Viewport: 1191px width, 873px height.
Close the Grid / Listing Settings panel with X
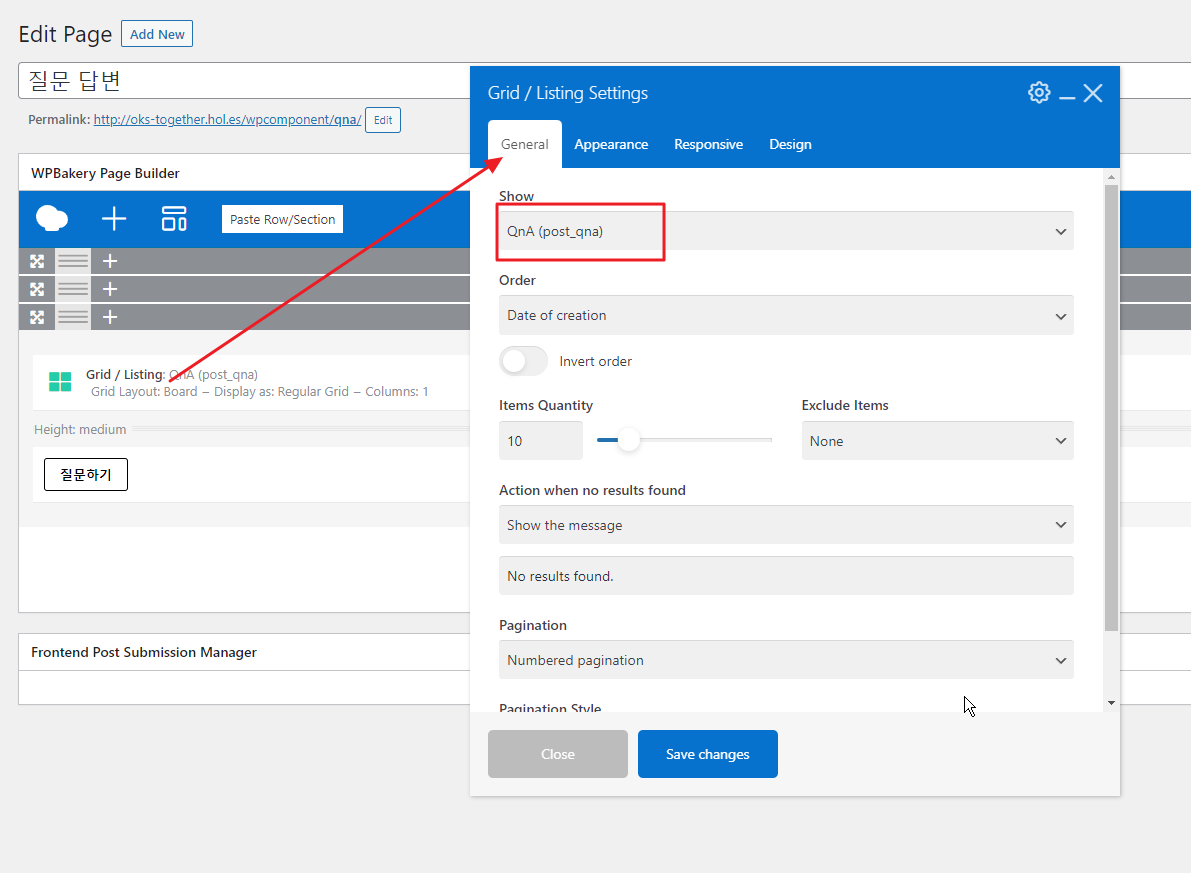[1093, 93]
